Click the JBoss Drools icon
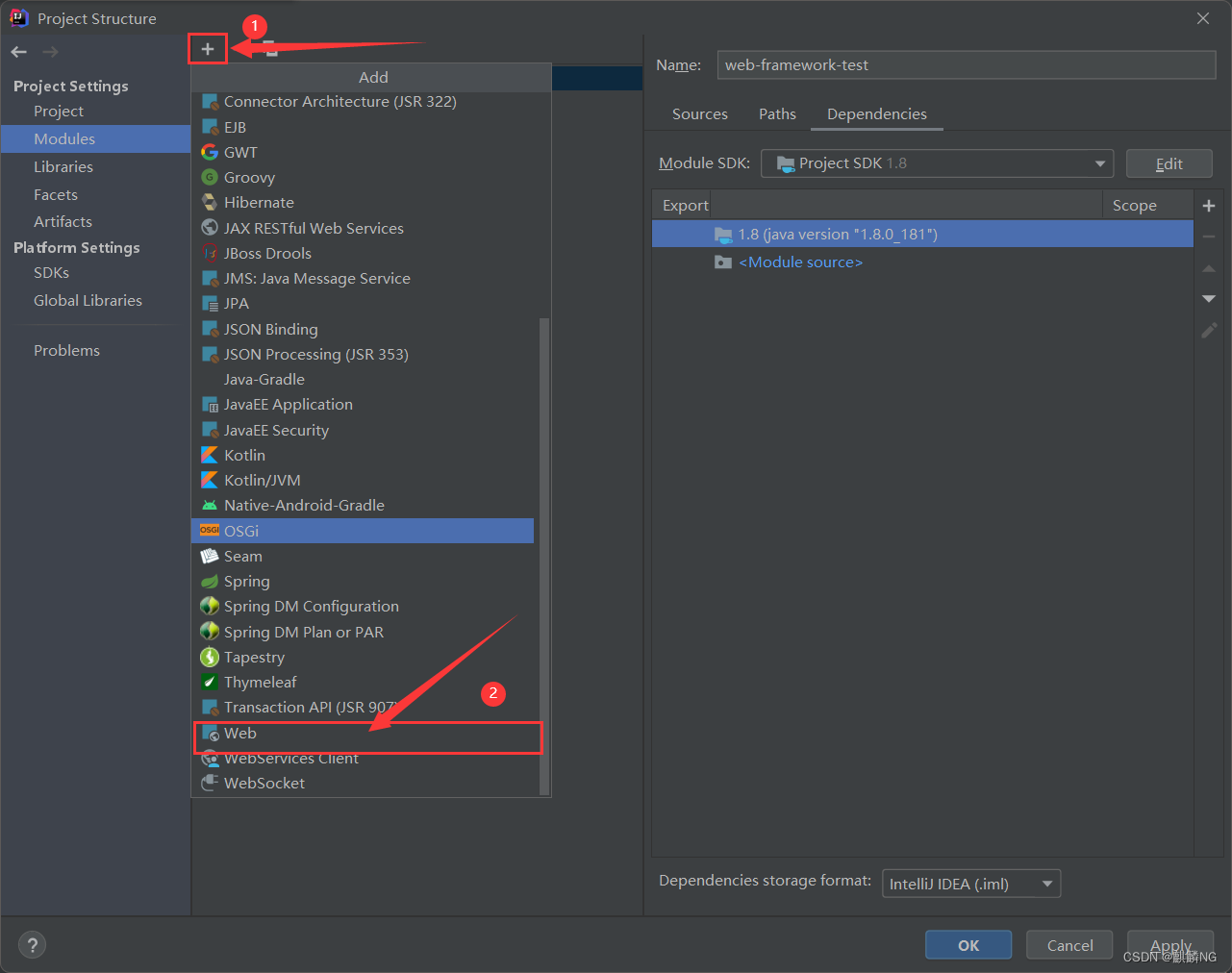The height and width of the screenshot is (973, 1232). 210,253
